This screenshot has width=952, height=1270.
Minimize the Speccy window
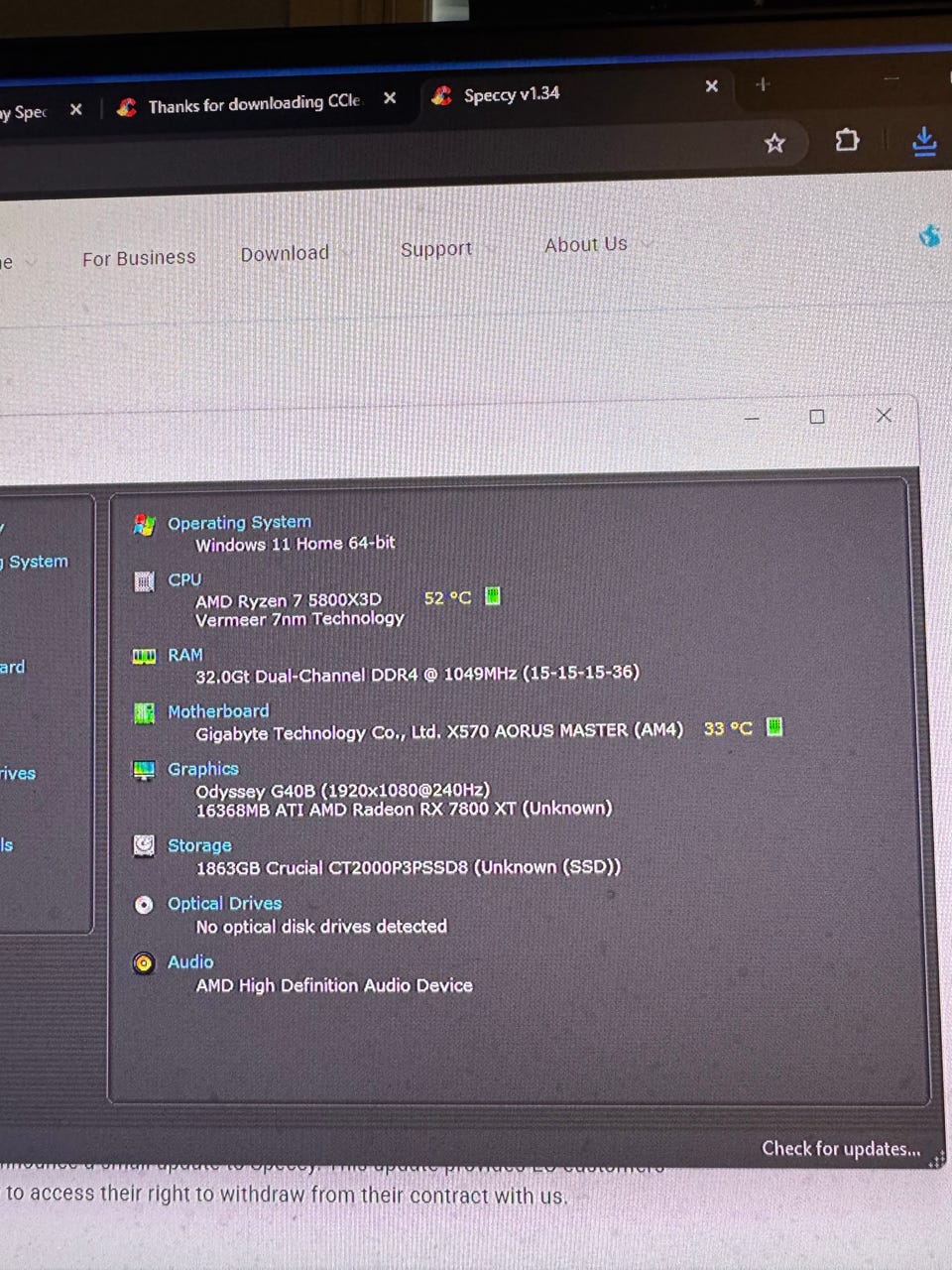tap(752, 418)
